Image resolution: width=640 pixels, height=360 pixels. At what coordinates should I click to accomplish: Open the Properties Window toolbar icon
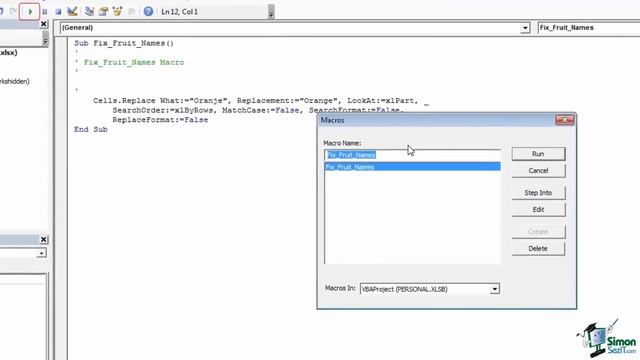pos(104,11)
